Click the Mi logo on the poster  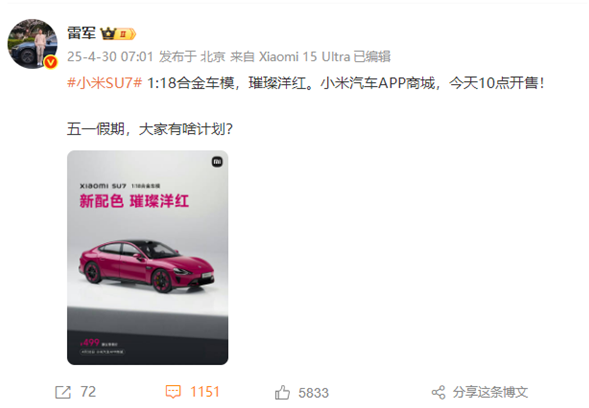(x=217, y=162)
